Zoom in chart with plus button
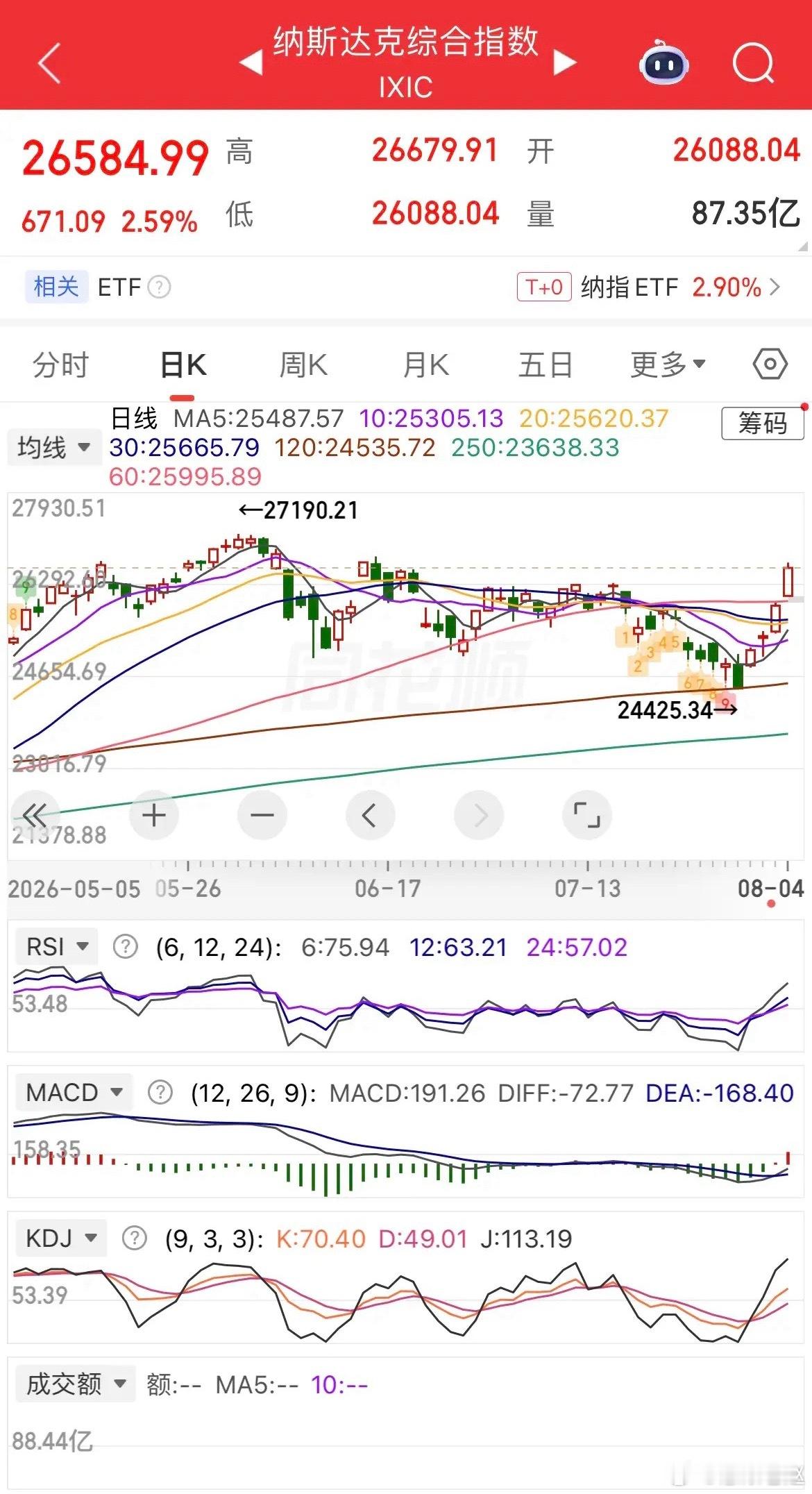The image size is (812, 1494). pyautogui.click(x=153, y=815)
